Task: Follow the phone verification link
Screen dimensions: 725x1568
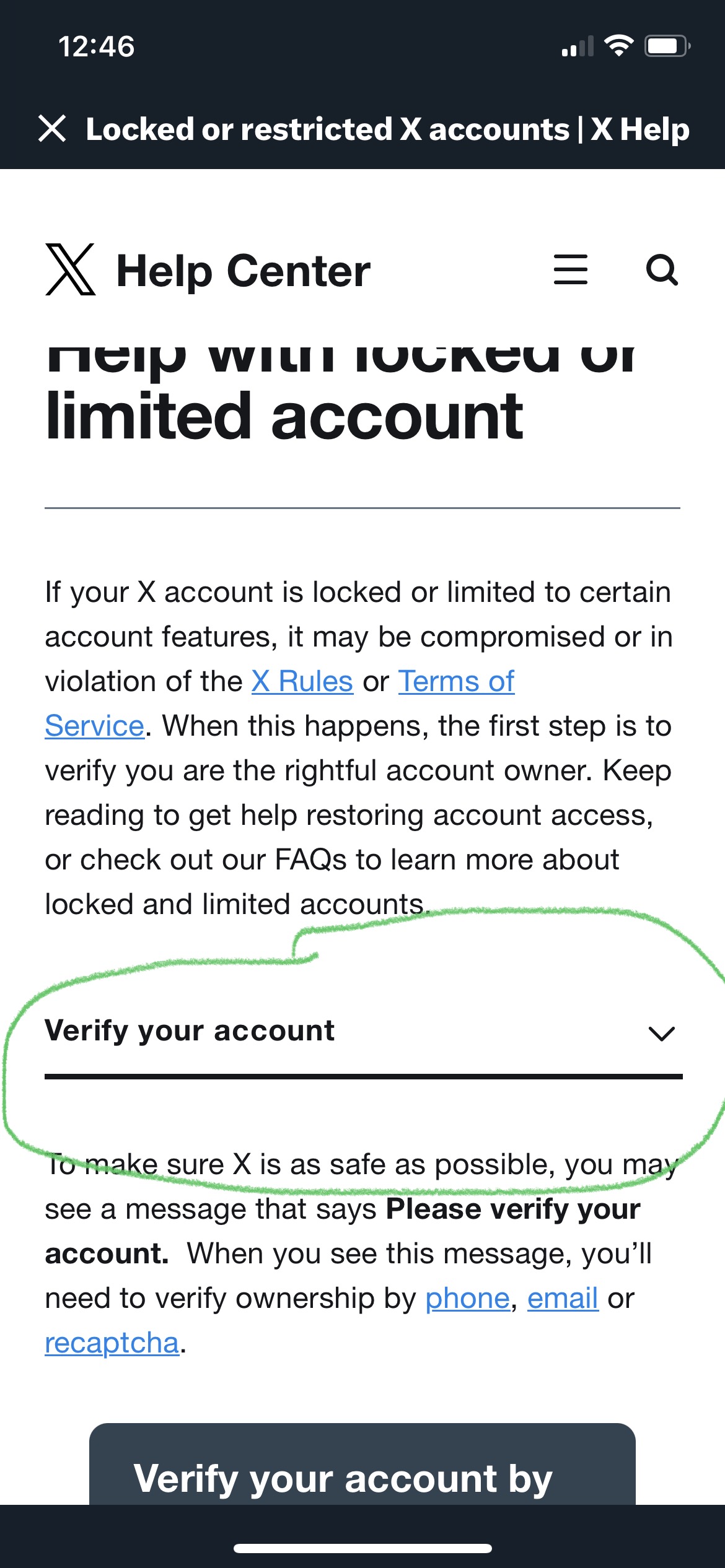Action: 467,1299
